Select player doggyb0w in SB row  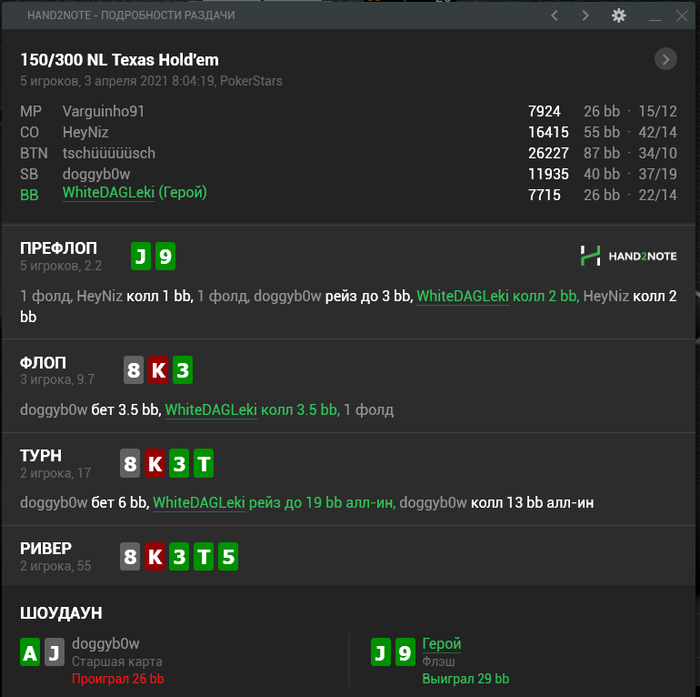(x=96, y=174)
